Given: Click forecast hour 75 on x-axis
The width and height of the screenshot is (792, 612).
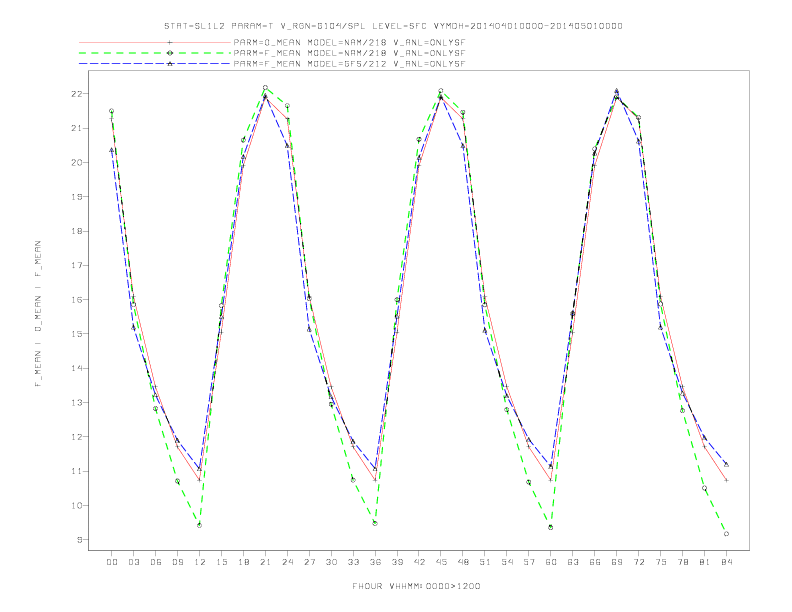Looking at the screenshot, I should pyautogui.click(x=661, y=562).
